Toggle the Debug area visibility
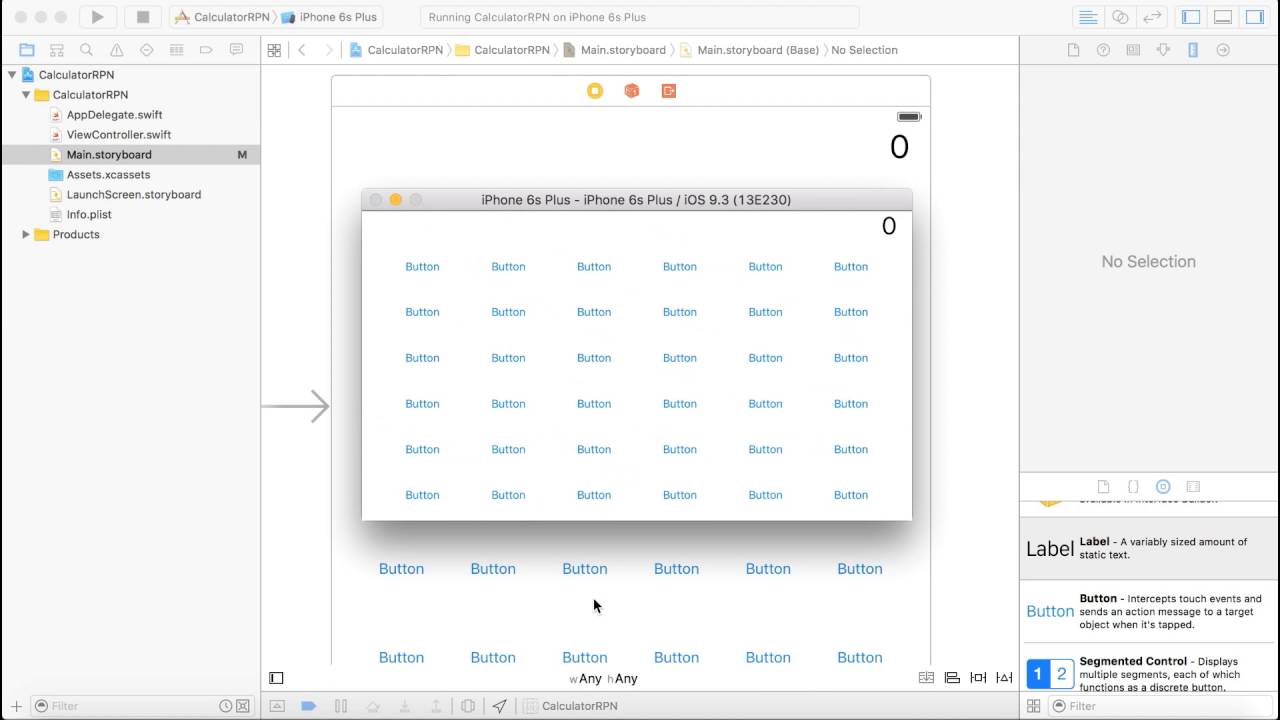The height and width of the screenshot is (720, 1280). coord(1223,17)
